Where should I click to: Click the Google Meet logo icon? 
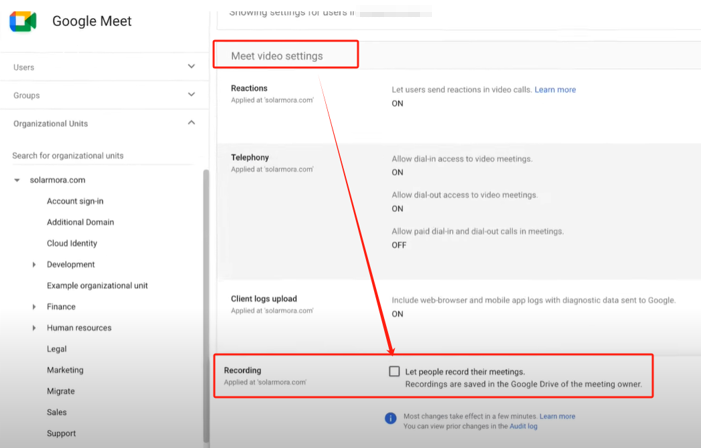click(23, 21)
